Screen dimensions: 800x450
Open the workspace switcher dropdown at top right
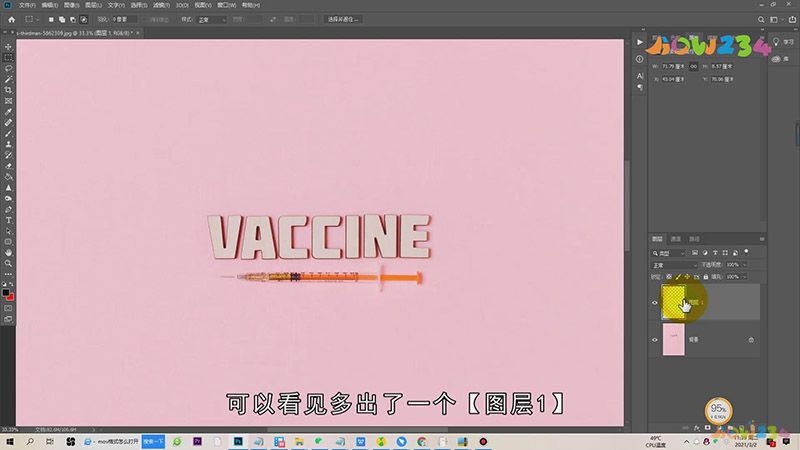[x=776, y=19]
